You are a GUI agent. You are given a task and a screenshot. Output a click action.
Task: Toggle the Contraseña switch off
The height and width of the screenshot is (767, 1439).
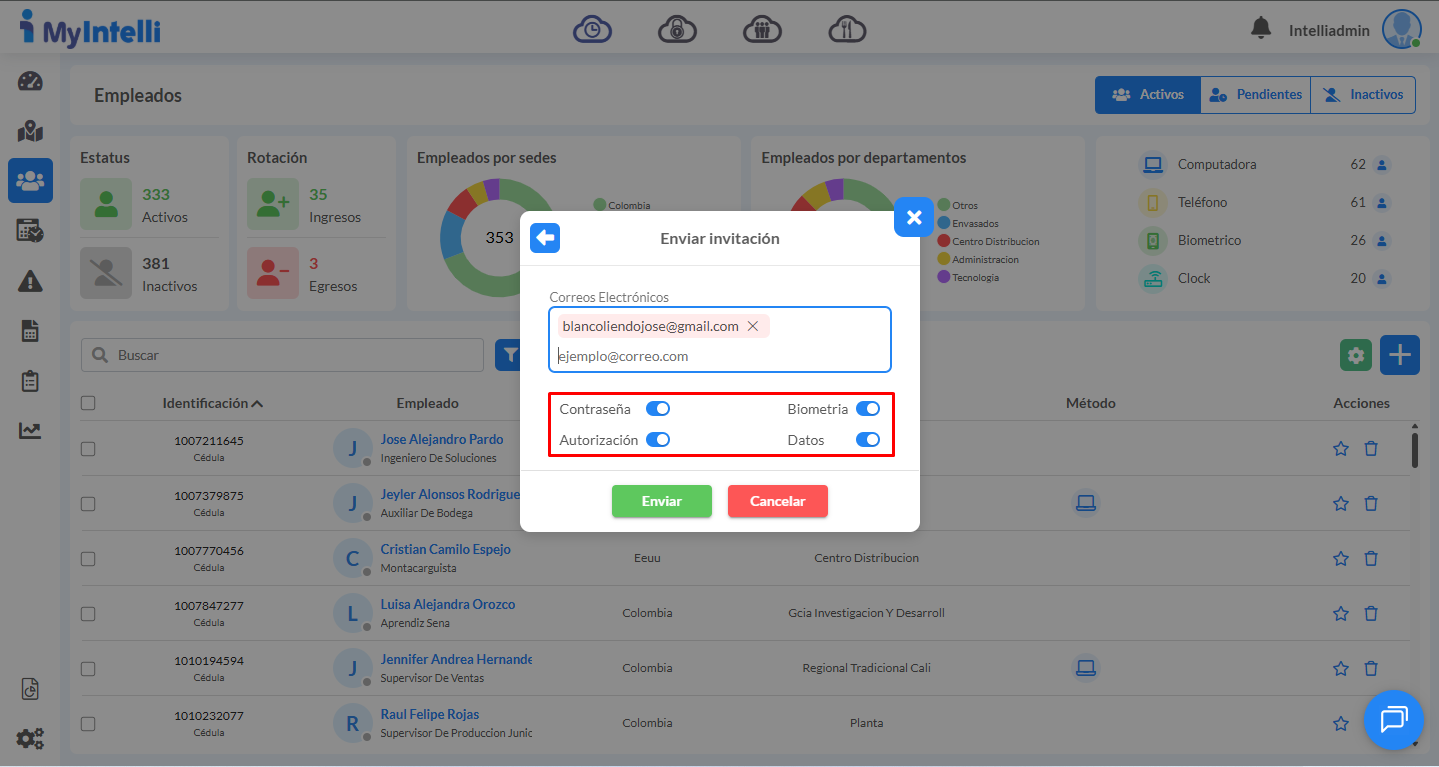click(657, 409)
